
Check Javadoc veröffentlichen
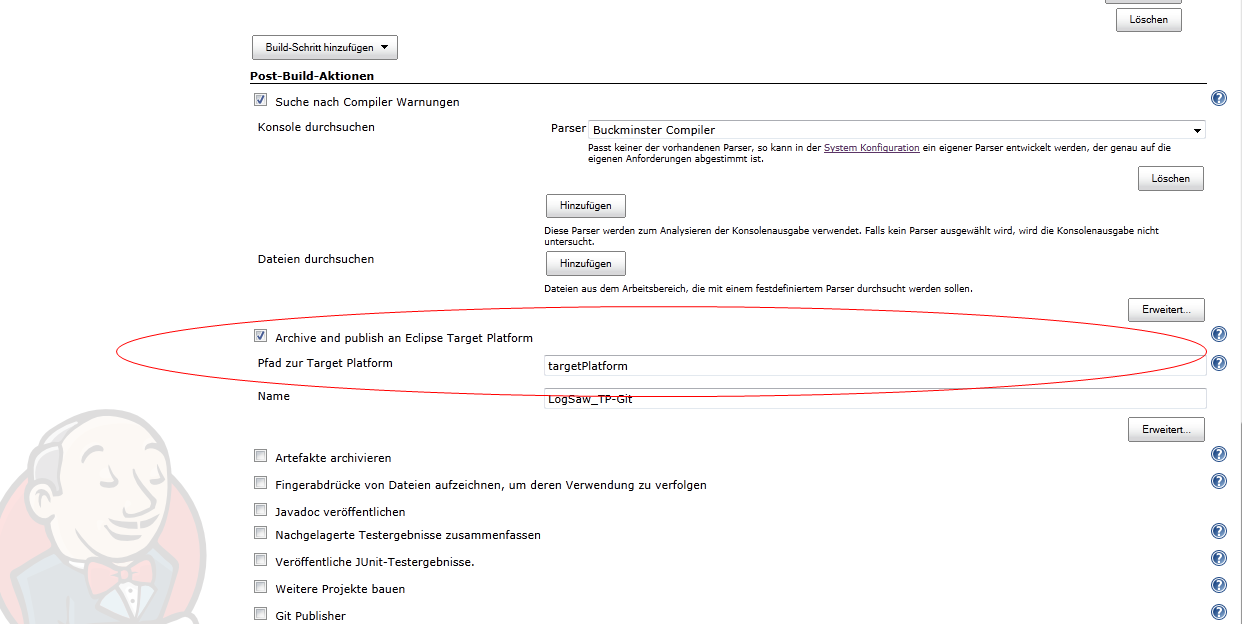click(x=261, y=510)
